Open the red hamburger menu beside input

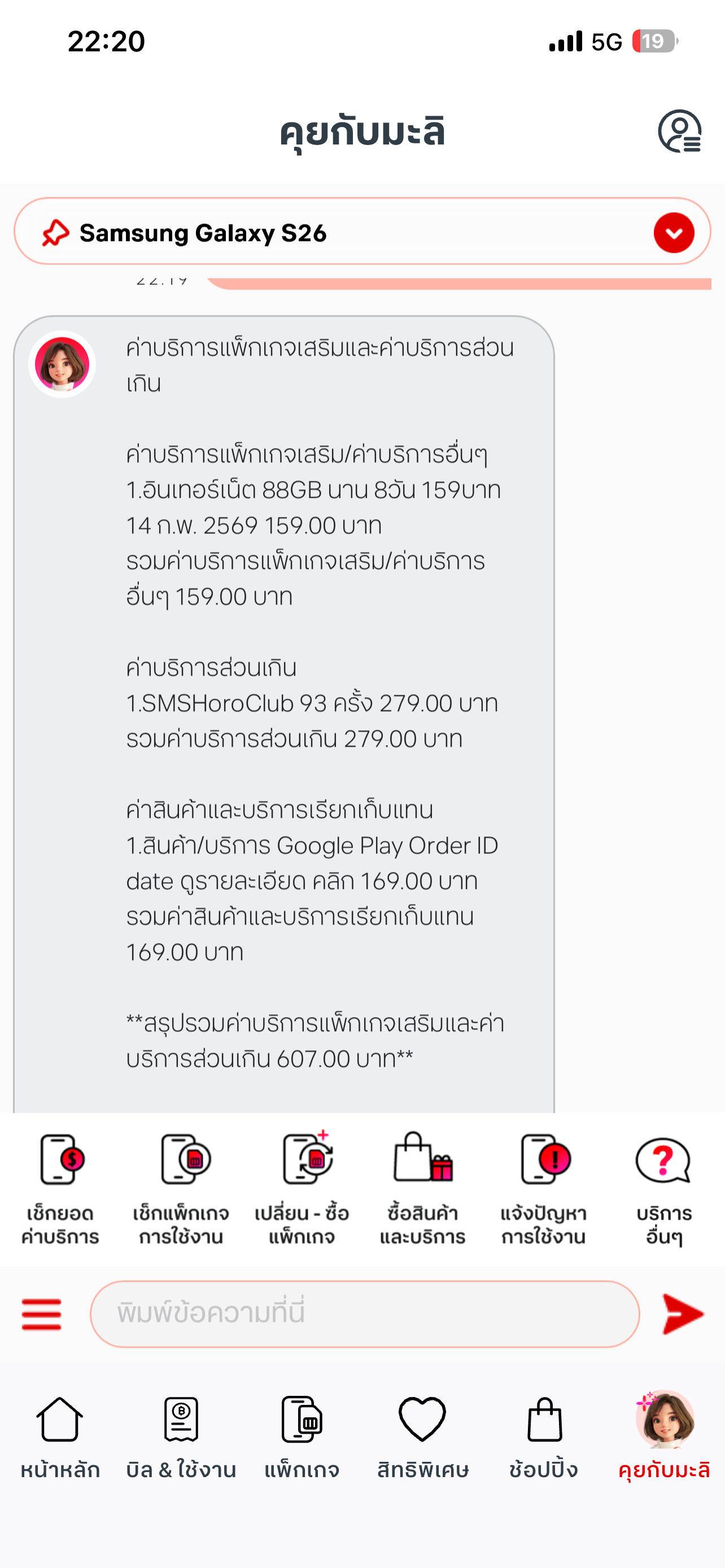tap(41, 1313)
